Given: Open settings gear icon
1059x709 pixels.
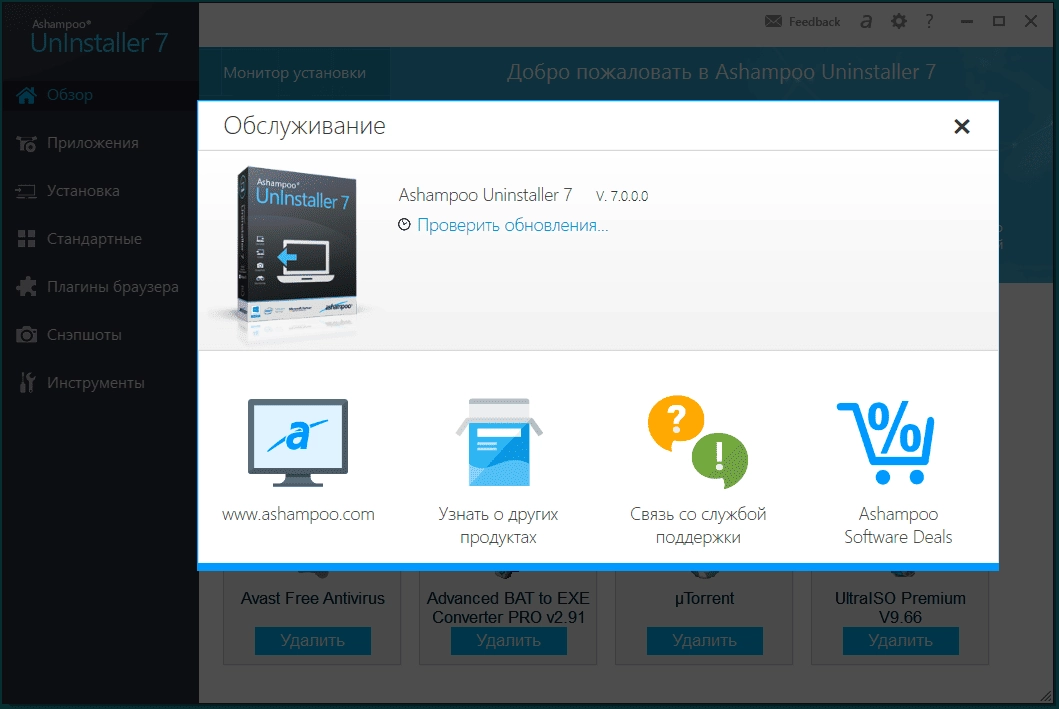Looking at the screenshot, I should click(x=898, y=22).
